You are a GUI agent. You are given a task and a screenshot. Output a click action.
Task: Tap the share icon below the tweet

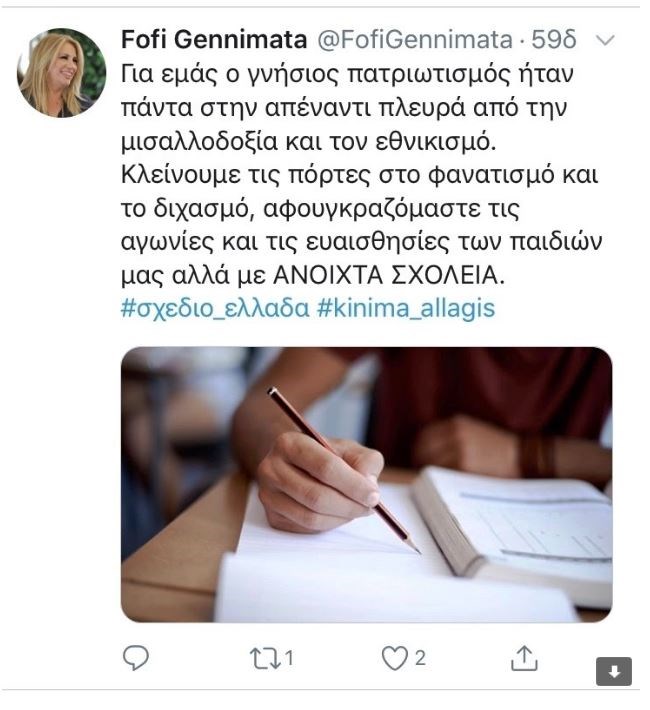(525, 657)
